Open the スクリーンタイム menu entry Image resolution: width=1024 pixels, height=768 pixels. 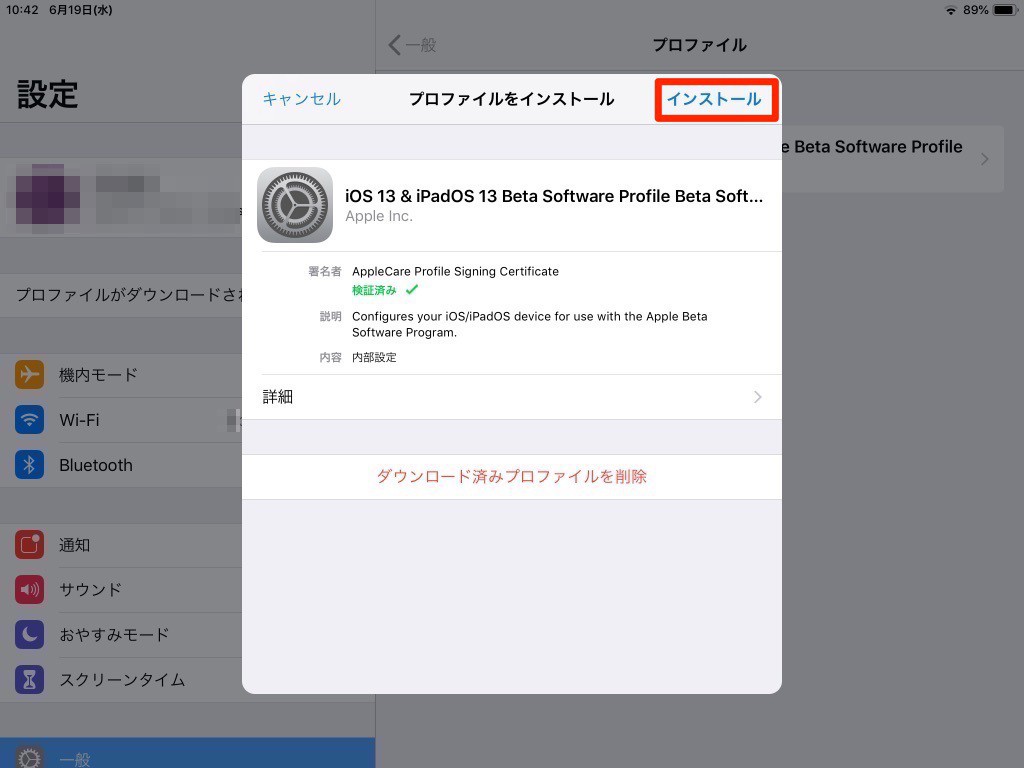click(122, 680)
